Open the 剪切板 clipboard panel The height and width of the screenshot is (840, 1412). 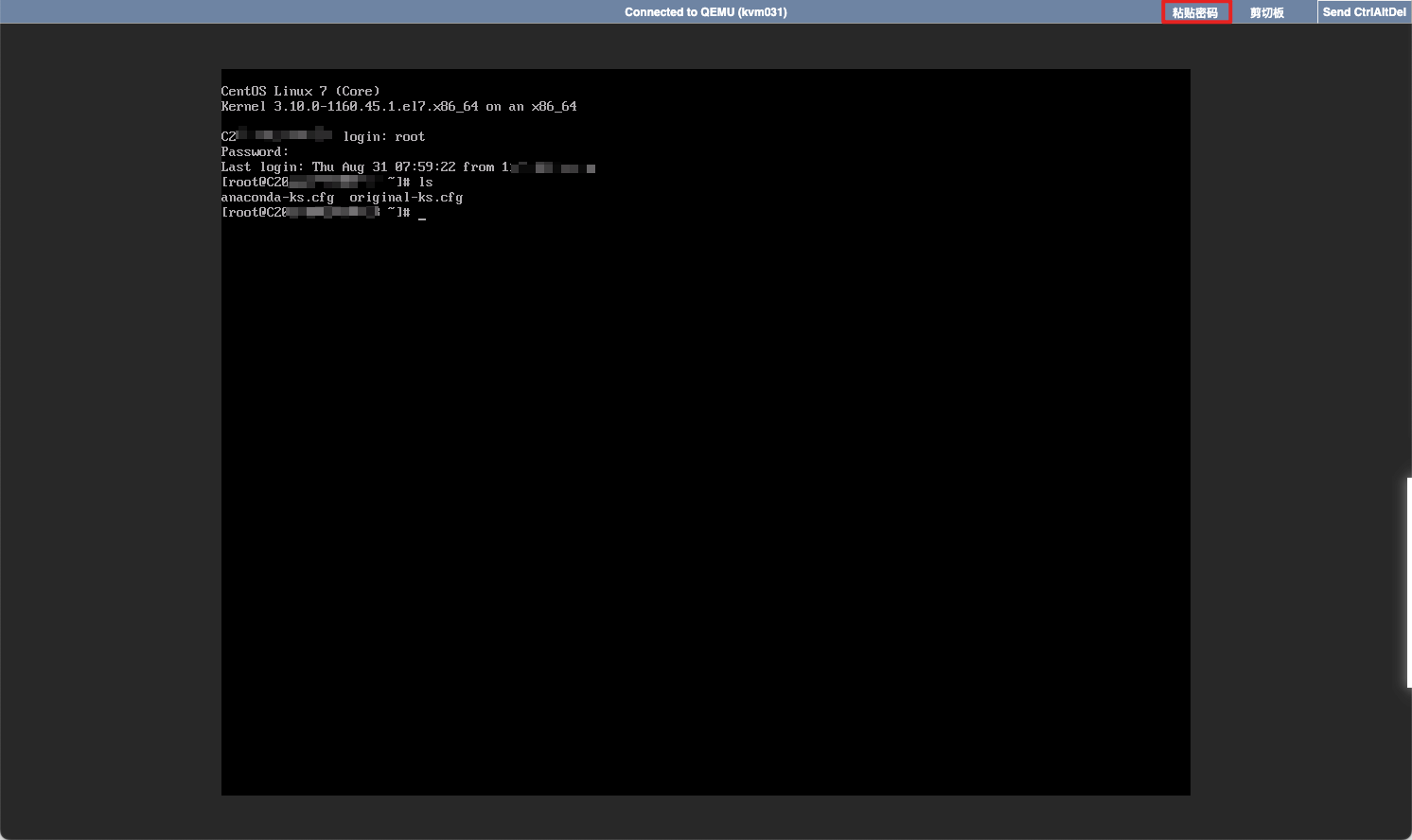[1266, 12]
